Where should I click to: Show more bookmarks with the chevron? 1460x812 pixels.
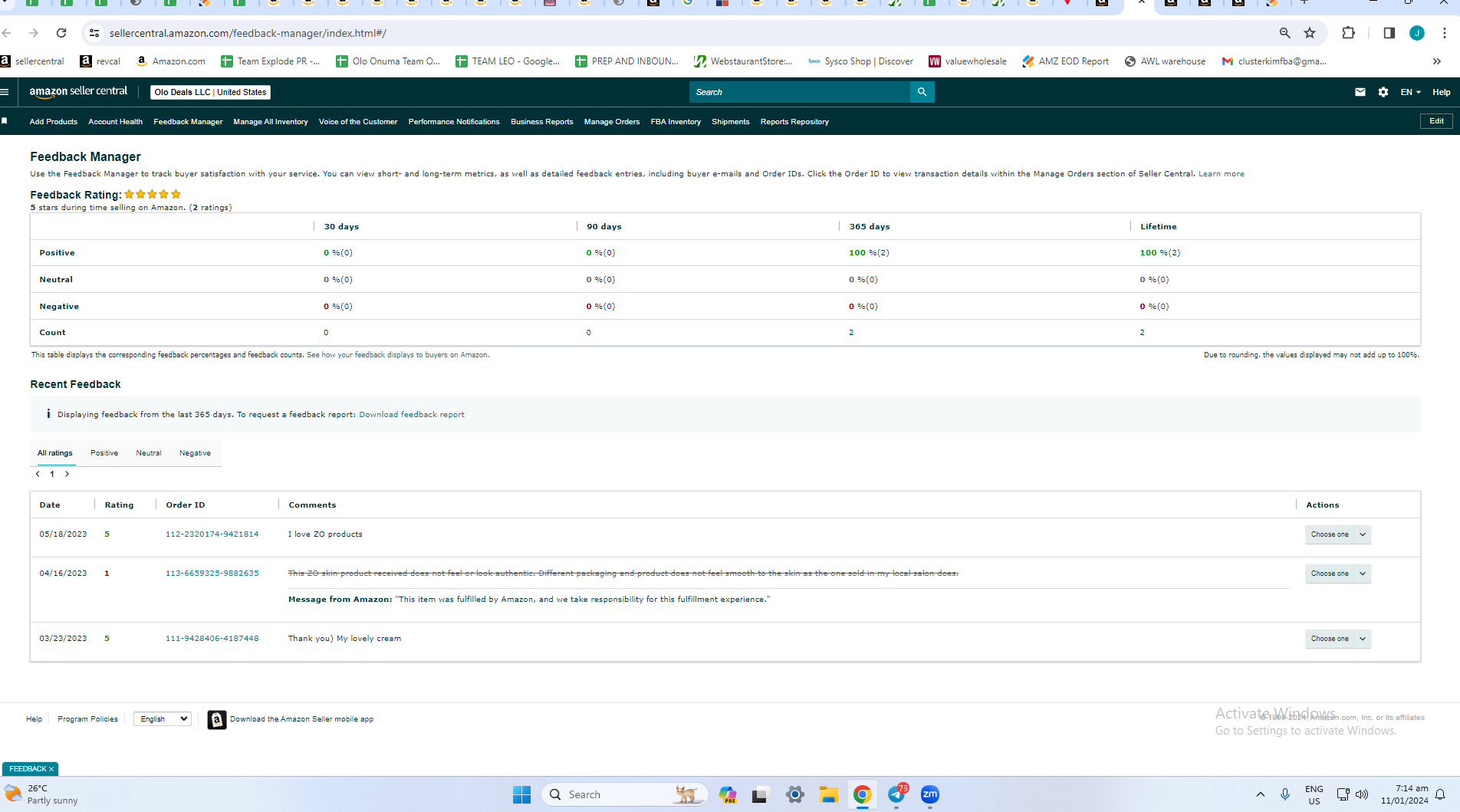(x=1437, y=61)
